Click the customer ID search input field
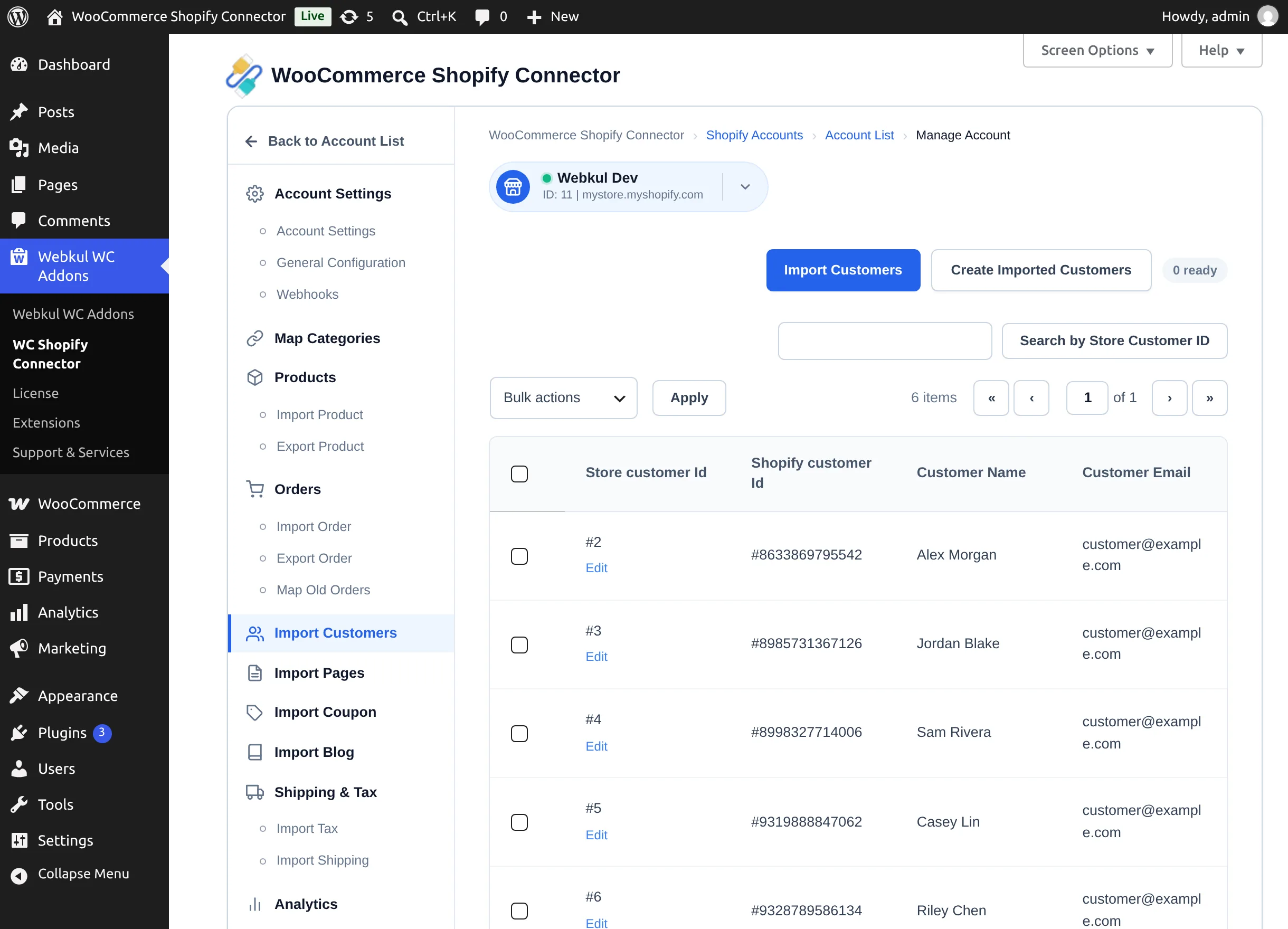Screen dimensions: 1288x929 point(884,340)
